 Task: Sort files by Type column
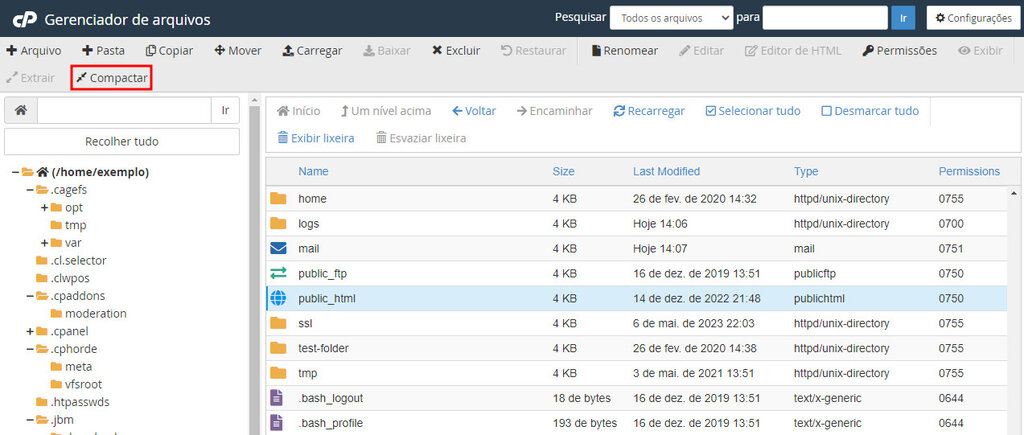tap(806, 171)
